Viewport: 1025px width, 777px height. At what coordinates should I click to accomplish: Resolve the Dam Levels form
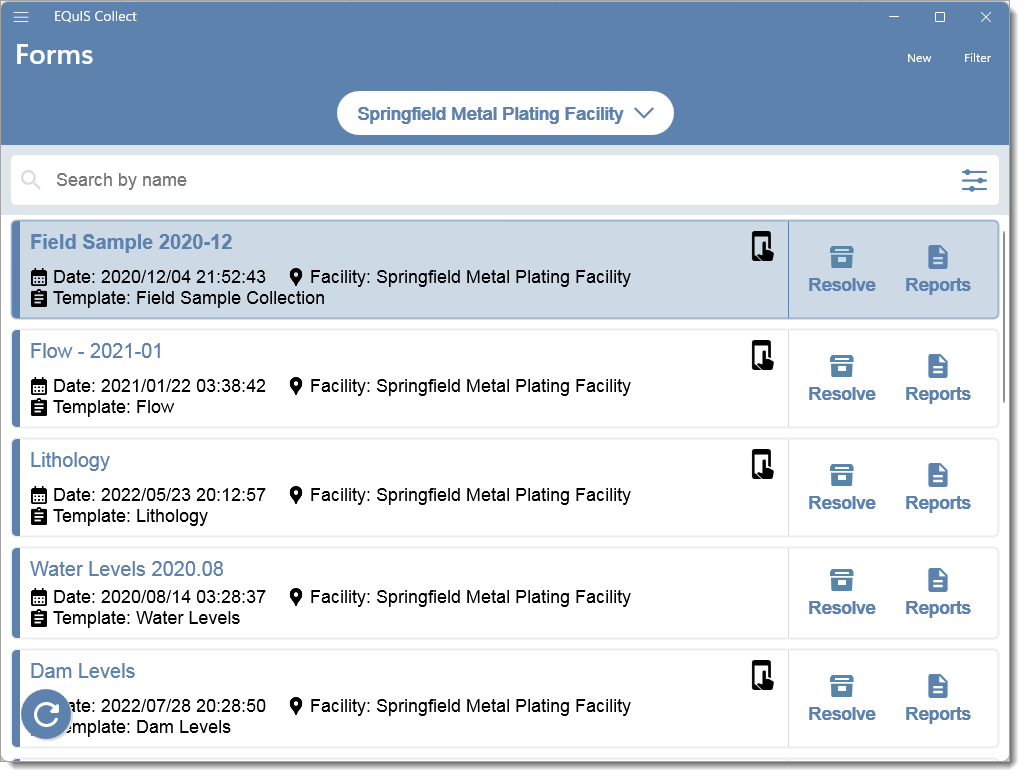[x=842, y=699]
